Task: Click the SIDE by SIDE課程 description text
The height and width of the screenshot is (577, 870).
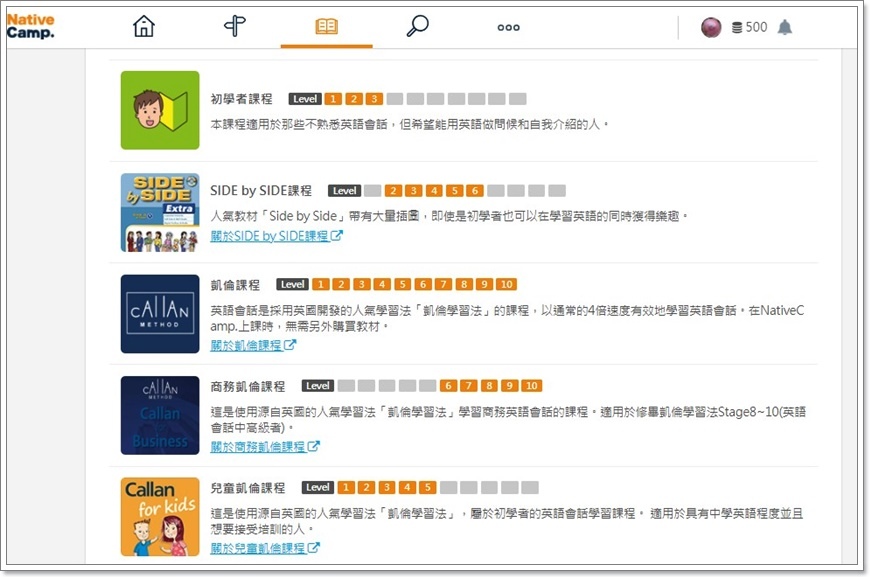Action: point(449,216)
